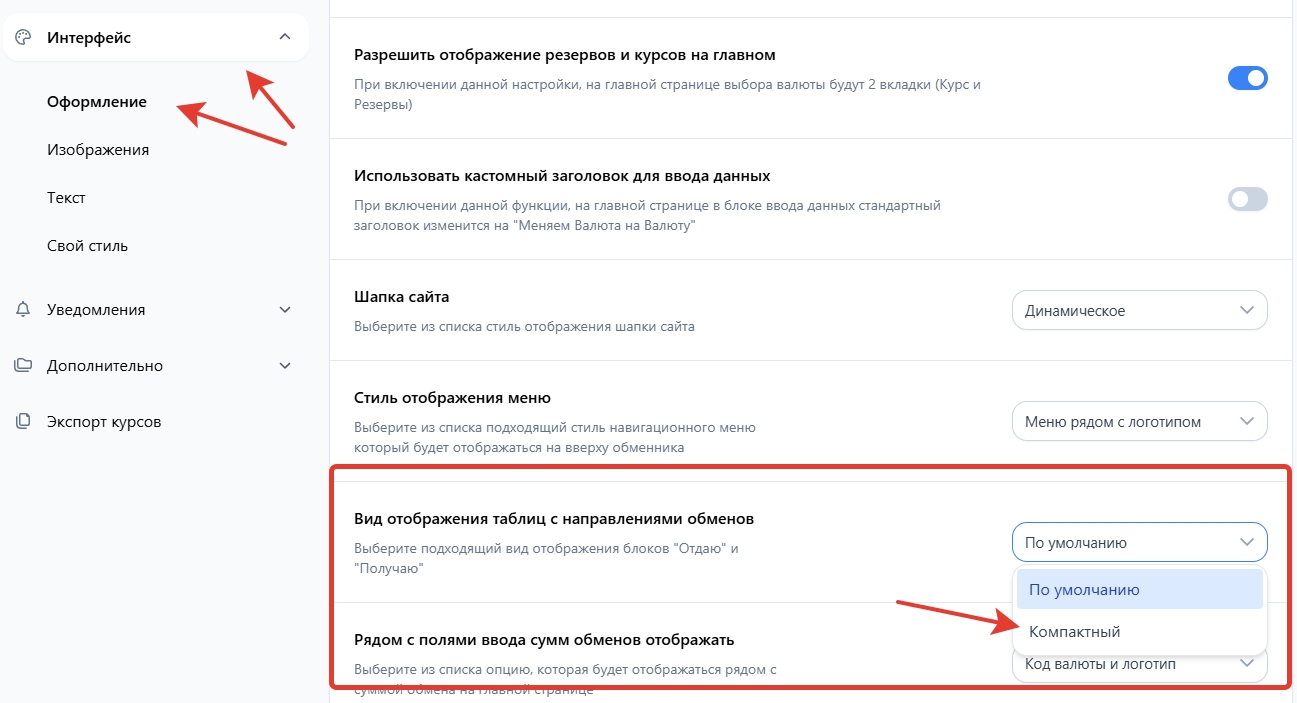Open the Код валюты и логотип dropdown
Screen dimensions: 1297x703
coord(1139,665)
